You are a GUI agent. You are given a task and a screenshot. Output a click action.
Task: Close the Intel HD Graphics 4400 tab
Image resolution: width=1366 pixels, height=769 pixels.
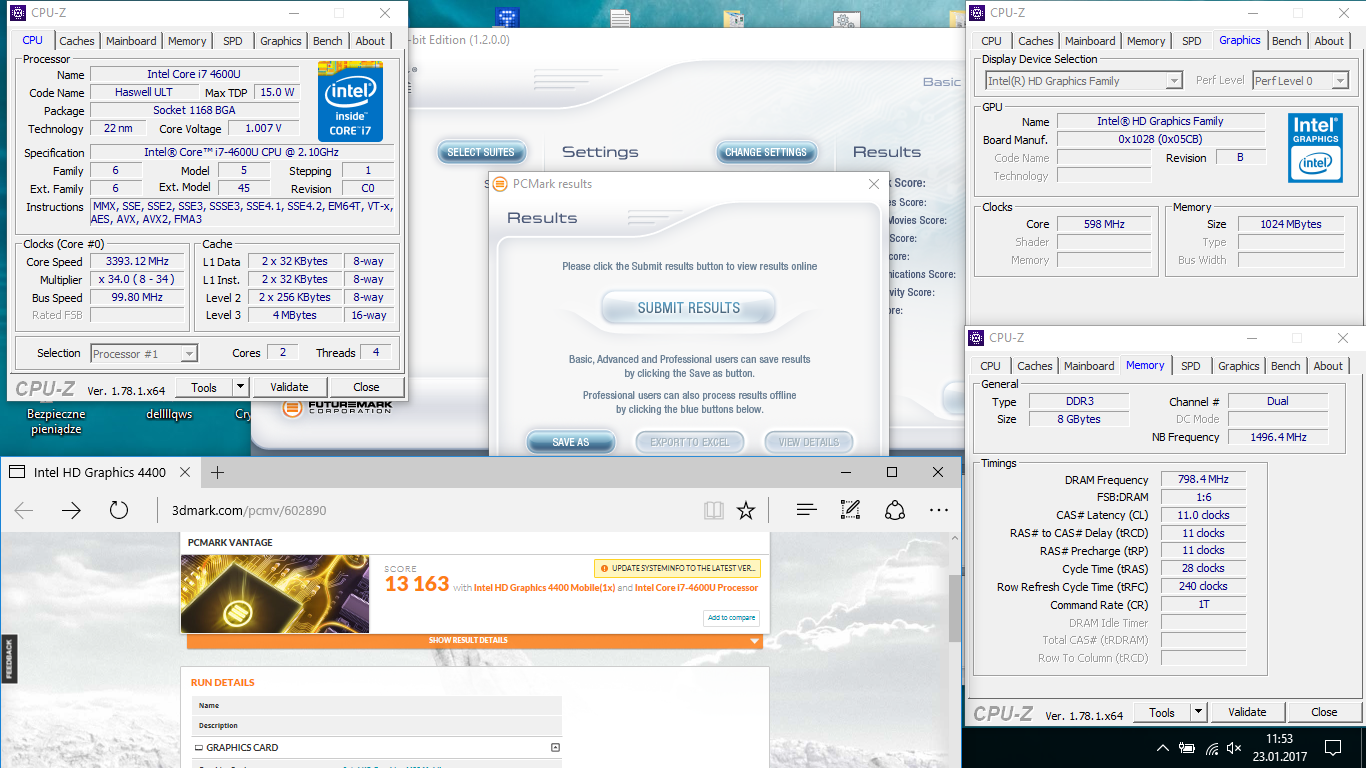[186, 472]
